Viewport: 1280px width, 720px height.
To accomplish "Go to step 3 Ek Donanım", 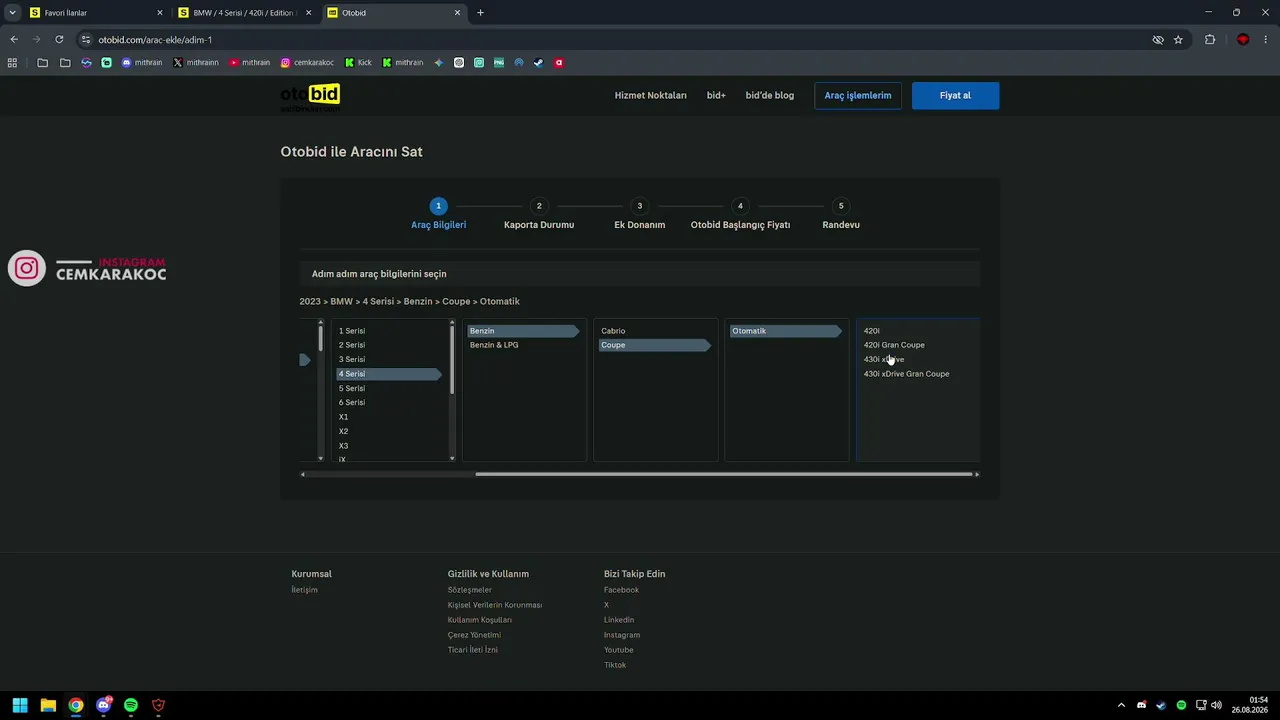I will 640,214.
